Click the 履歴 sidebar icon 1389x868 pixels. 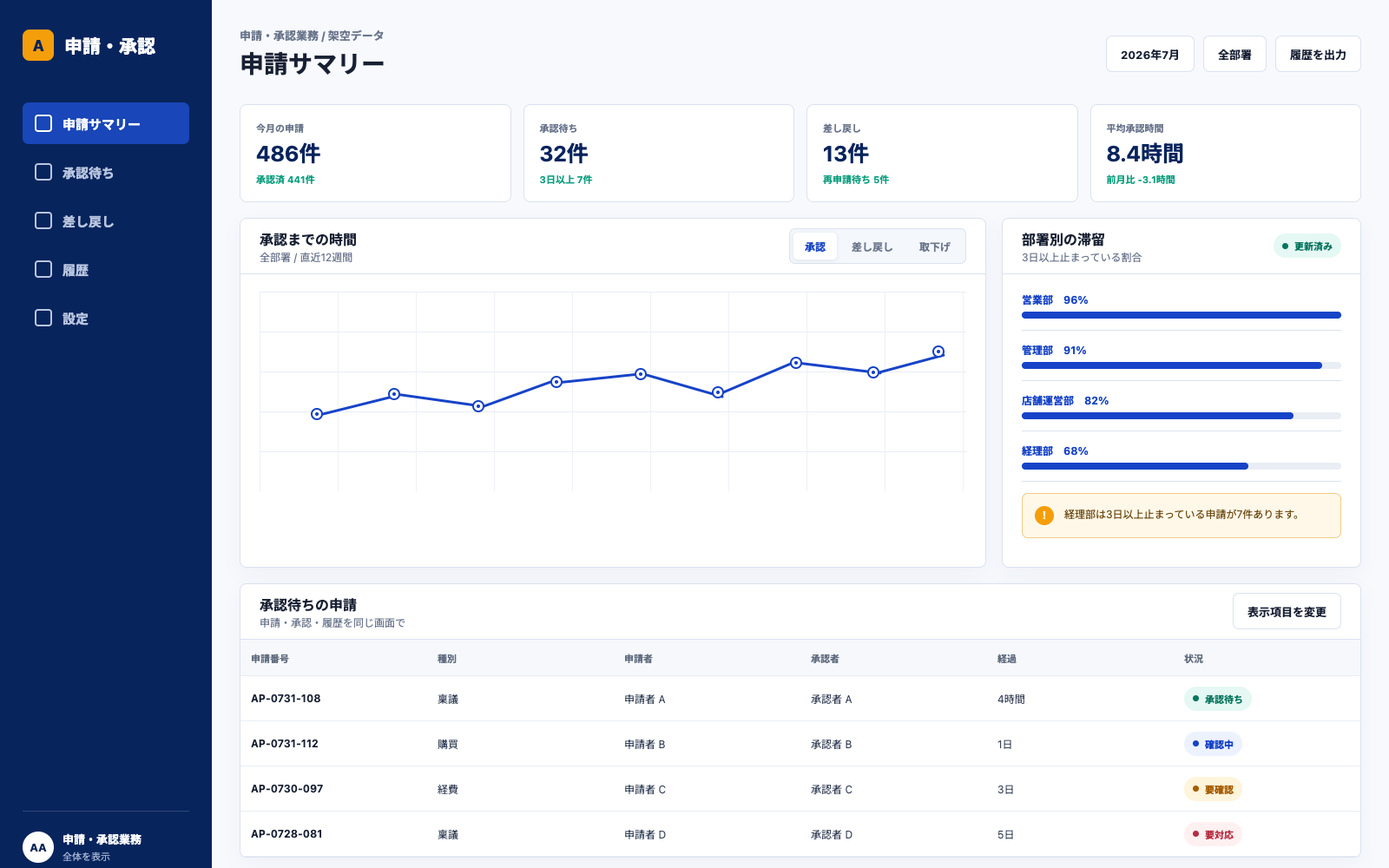[43, 269]
